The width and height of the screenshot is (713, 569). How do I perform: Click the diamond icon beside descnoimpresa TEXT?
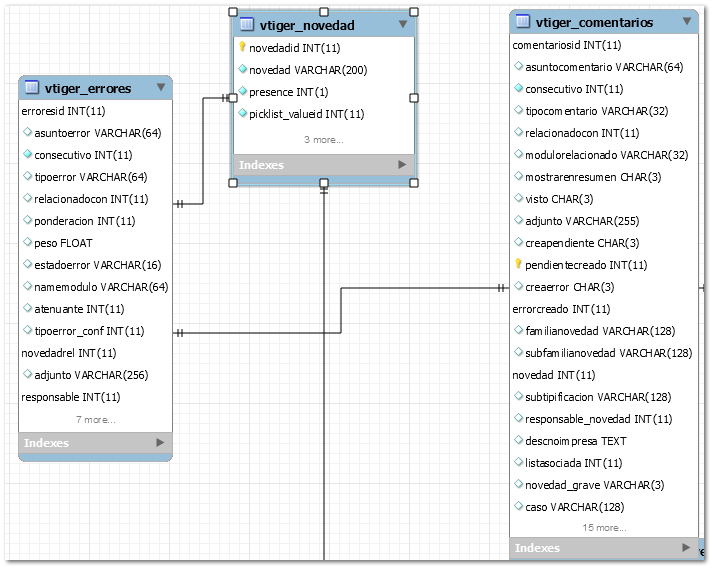point(518,440)
